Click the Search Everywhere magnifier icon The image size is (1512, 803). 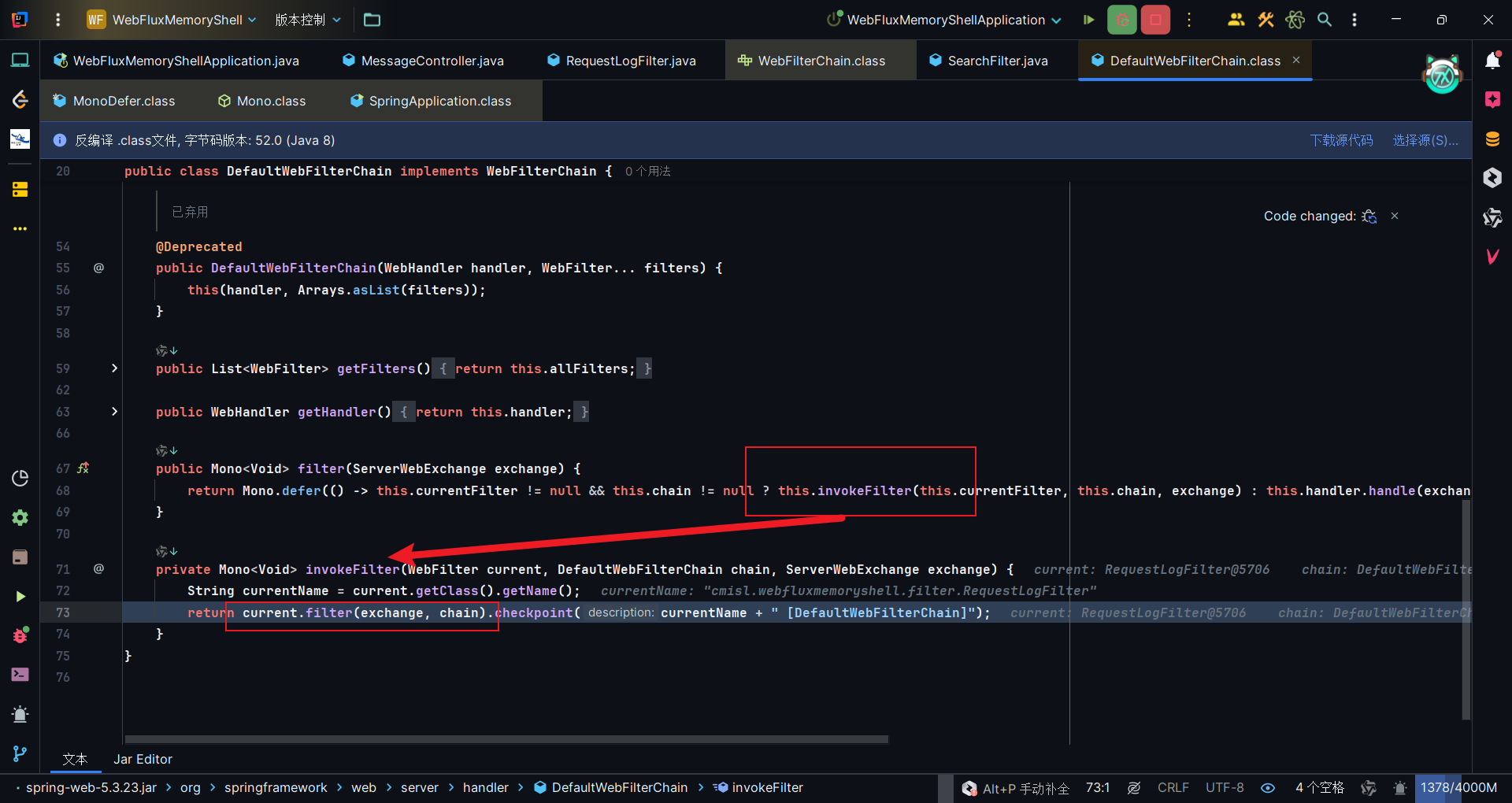tap(1325, 20)
